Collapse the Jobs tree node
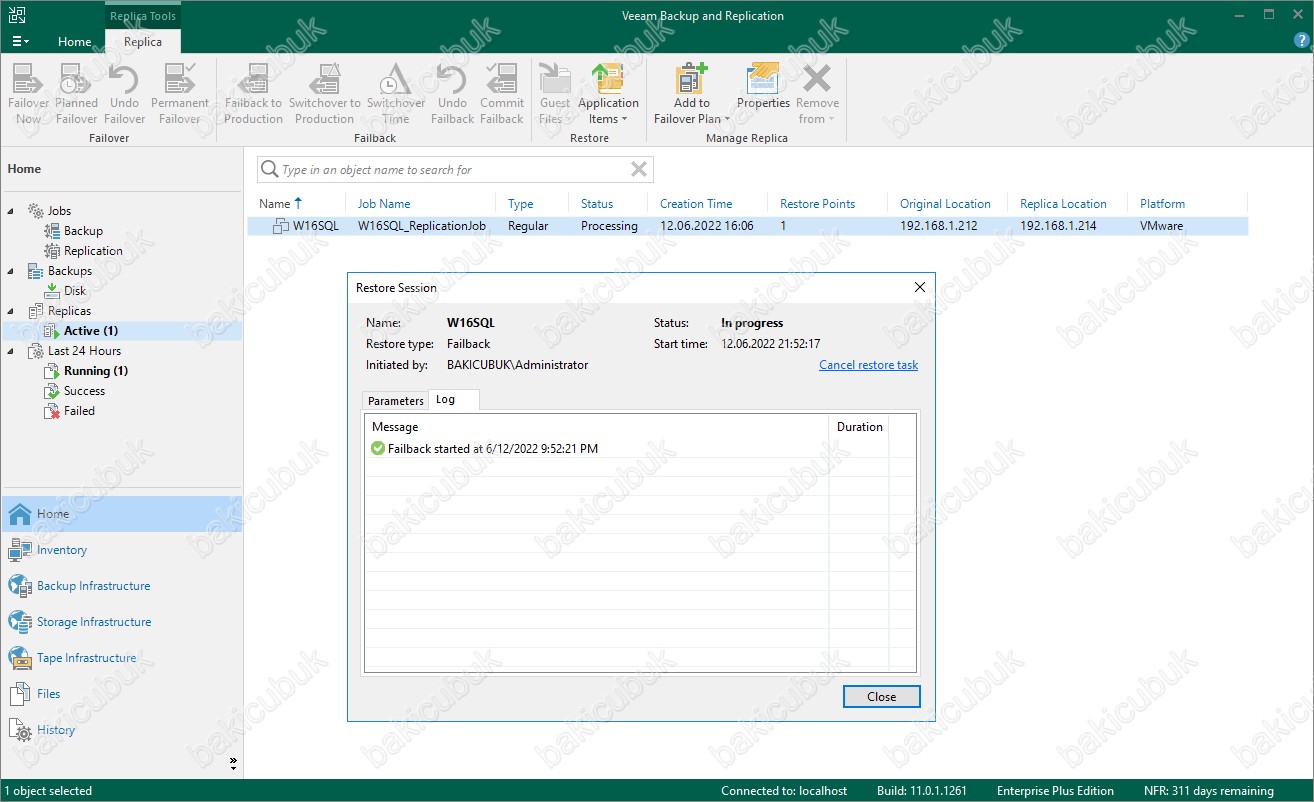Image resolution: width=1314 pixels, height=802 pixels. click(11, 211)
